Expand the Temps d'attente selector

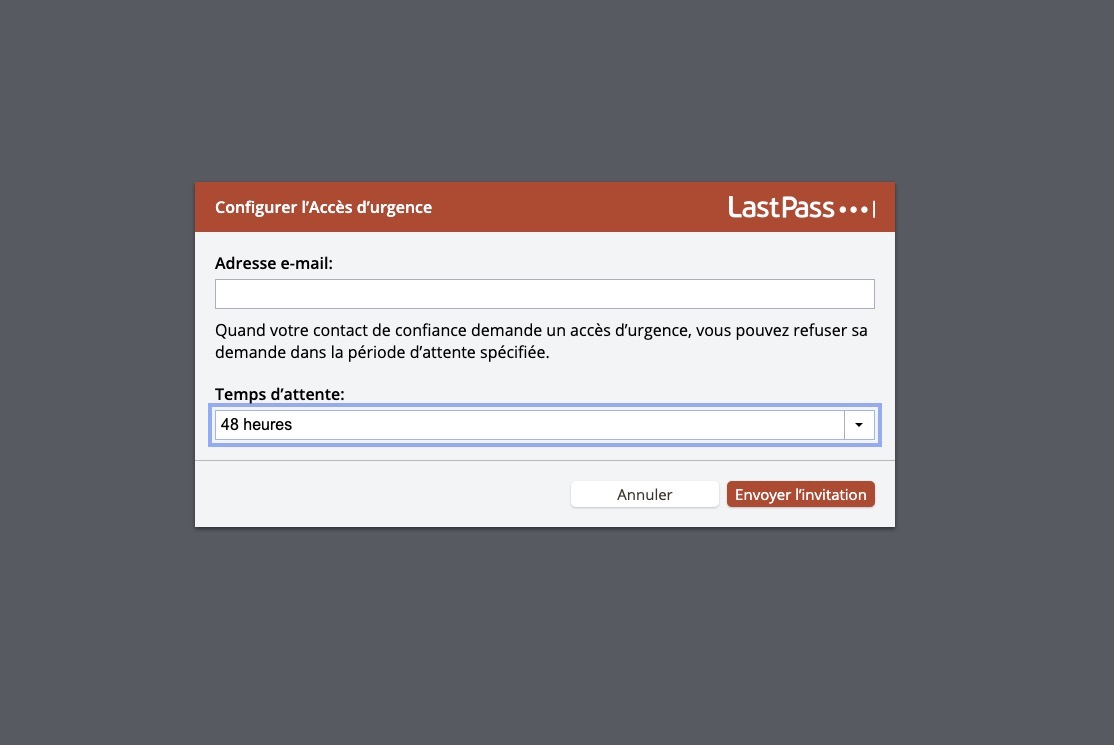(x=544, y=425)
